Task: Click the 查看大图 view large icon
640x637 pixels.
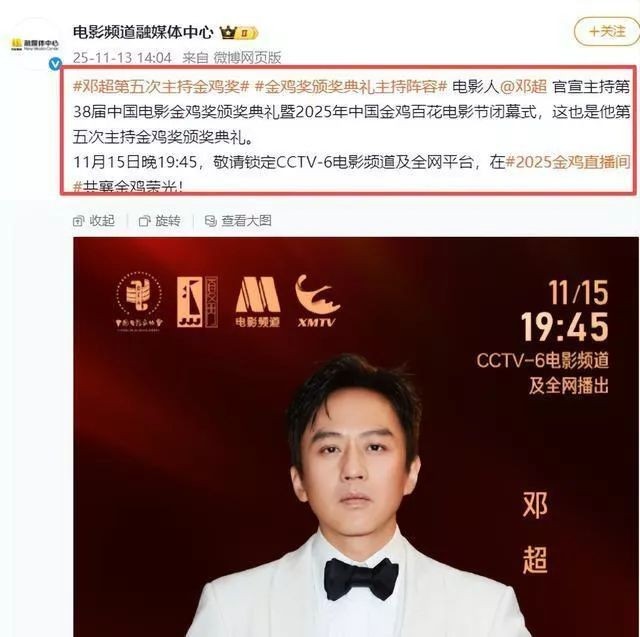Action: point(211,221)
